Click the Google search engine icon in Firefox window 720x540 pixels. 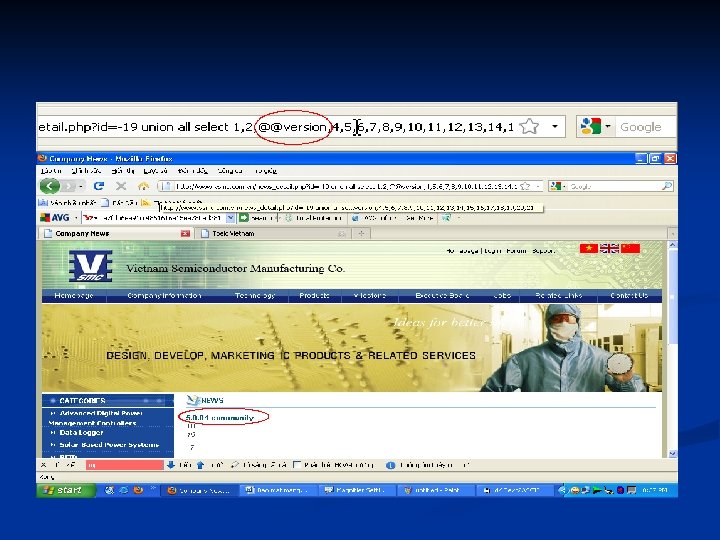[556, 186]
